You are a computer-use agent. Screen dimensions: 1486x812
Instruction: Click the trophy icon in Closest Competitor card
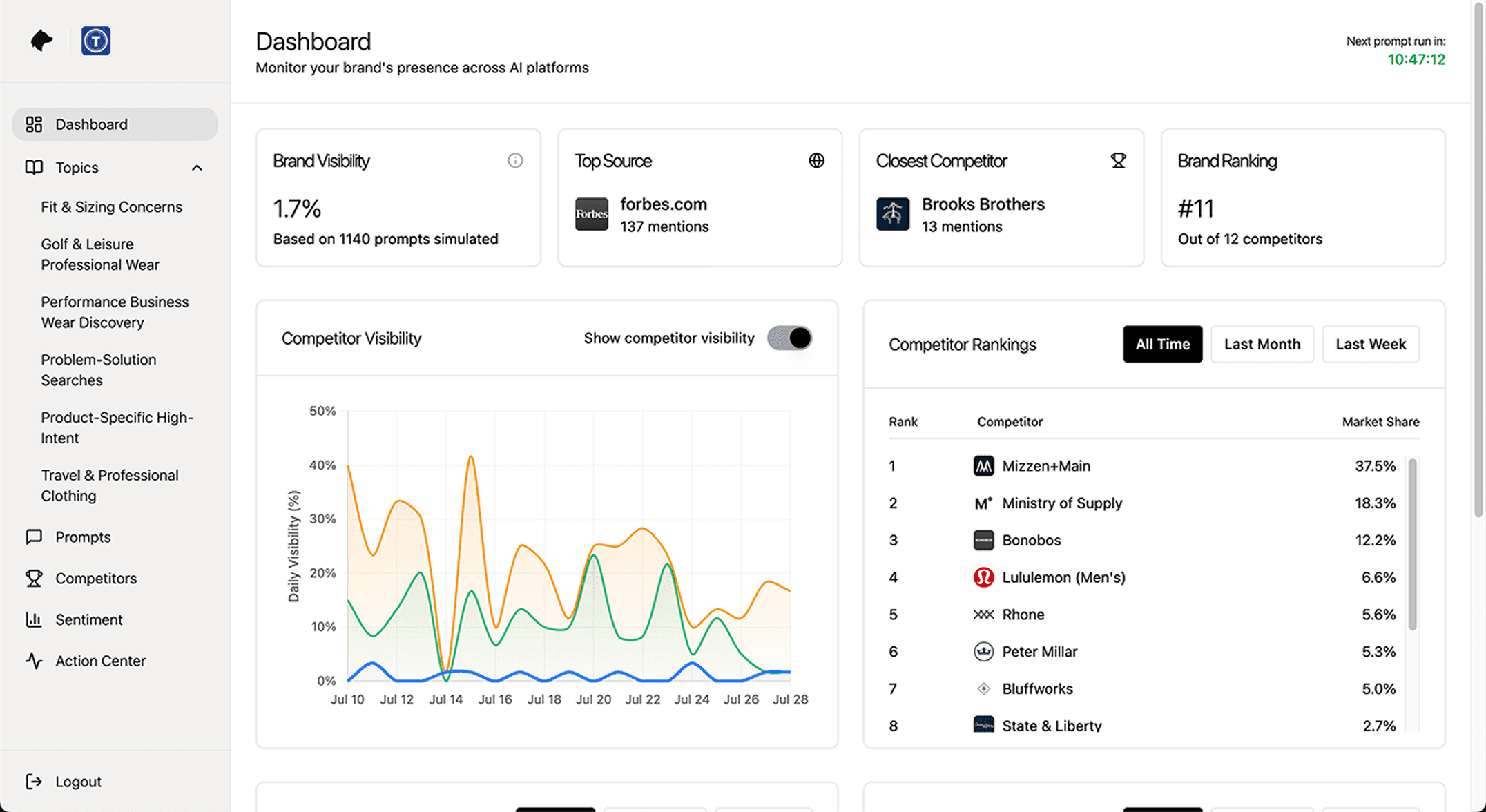coord(1118,160)
